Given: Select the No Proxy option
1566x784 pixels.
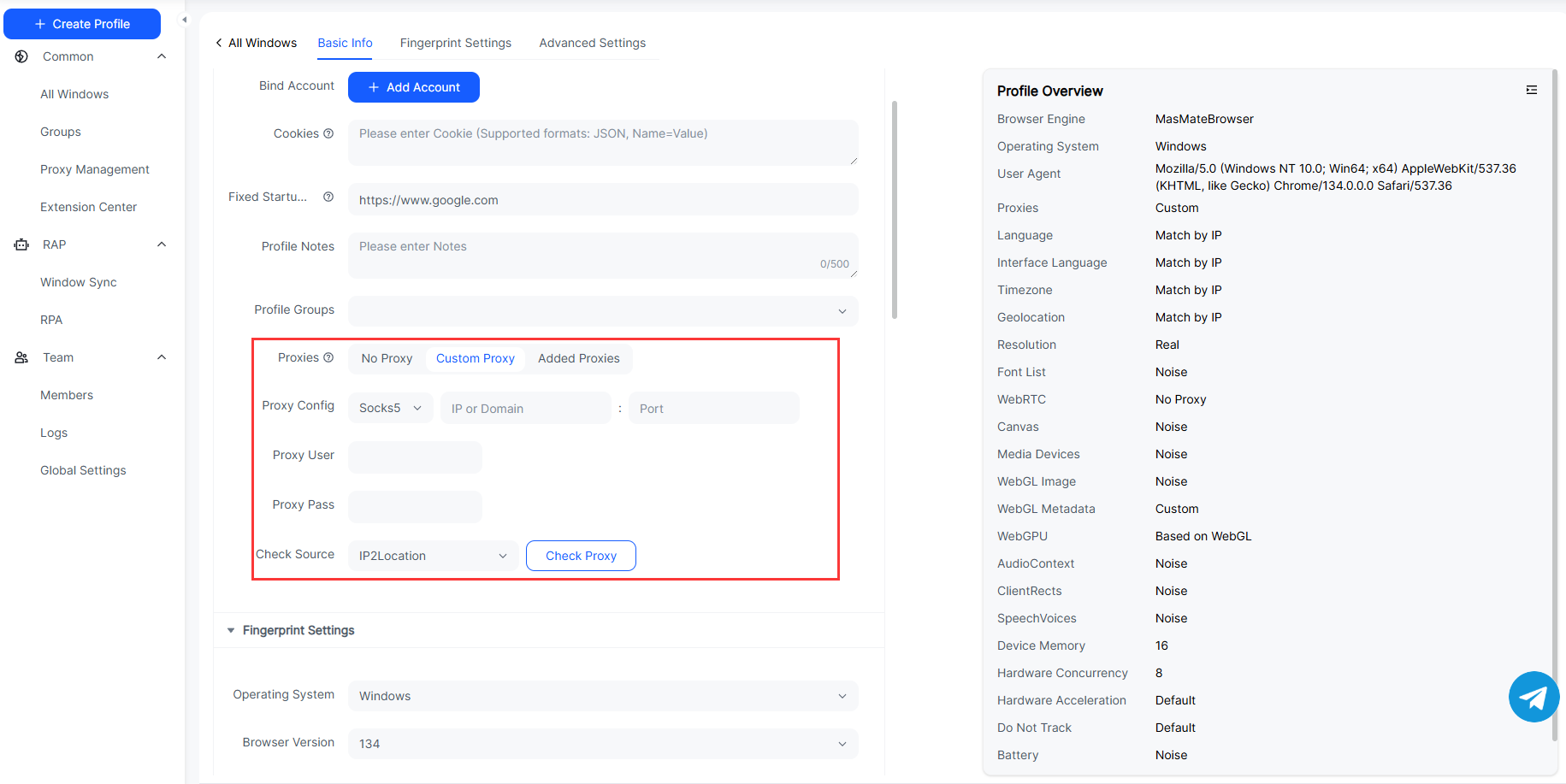Looking at the screenshot, I should 387,358.
